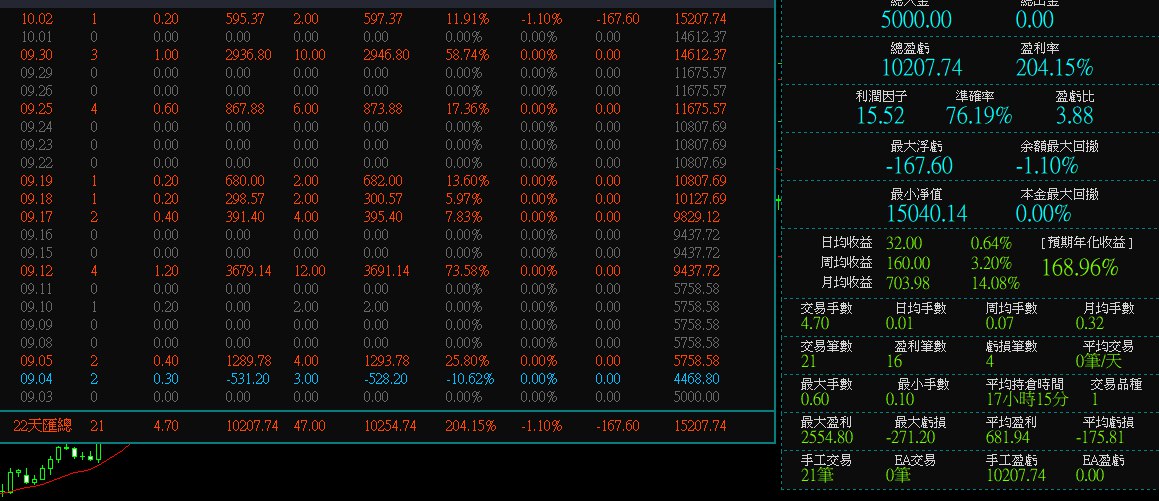This screenshot has height=501, width=1159.
Task: Select the 25.80% percentage cell
Action: pyautogui.click(x=467, y=361)
